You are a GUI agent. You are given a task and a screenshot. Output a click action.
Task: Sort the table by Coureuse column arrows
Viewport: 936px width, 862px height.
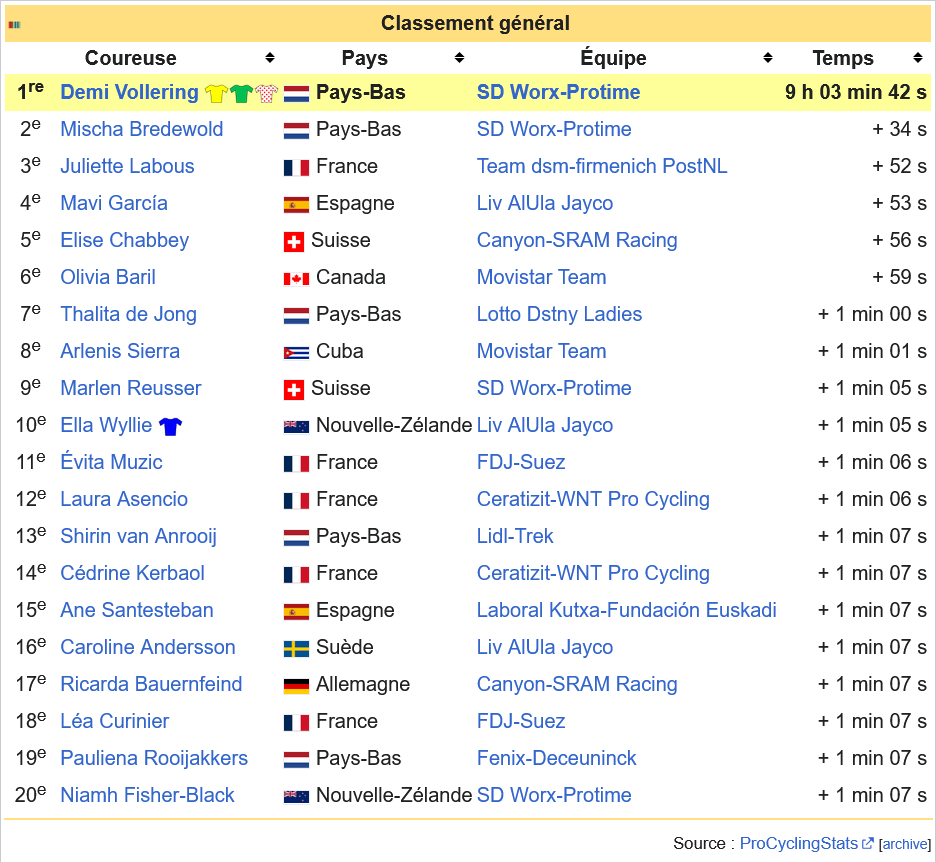click(270, 58)
